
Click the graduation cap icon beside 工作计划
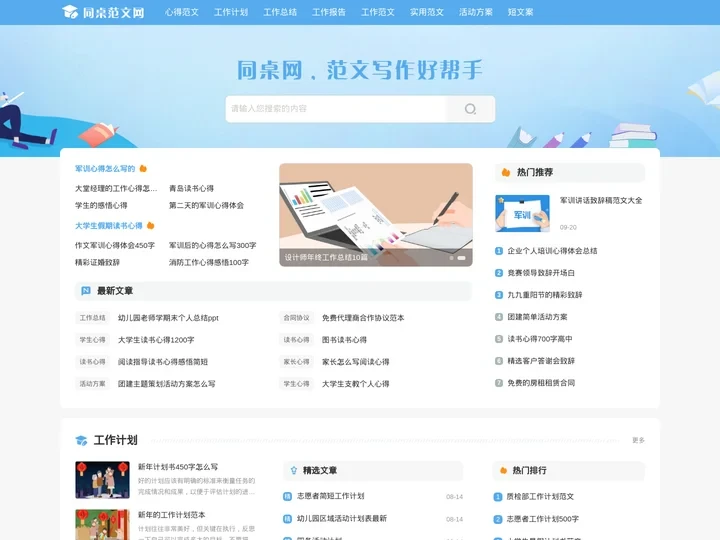point(81,440)
